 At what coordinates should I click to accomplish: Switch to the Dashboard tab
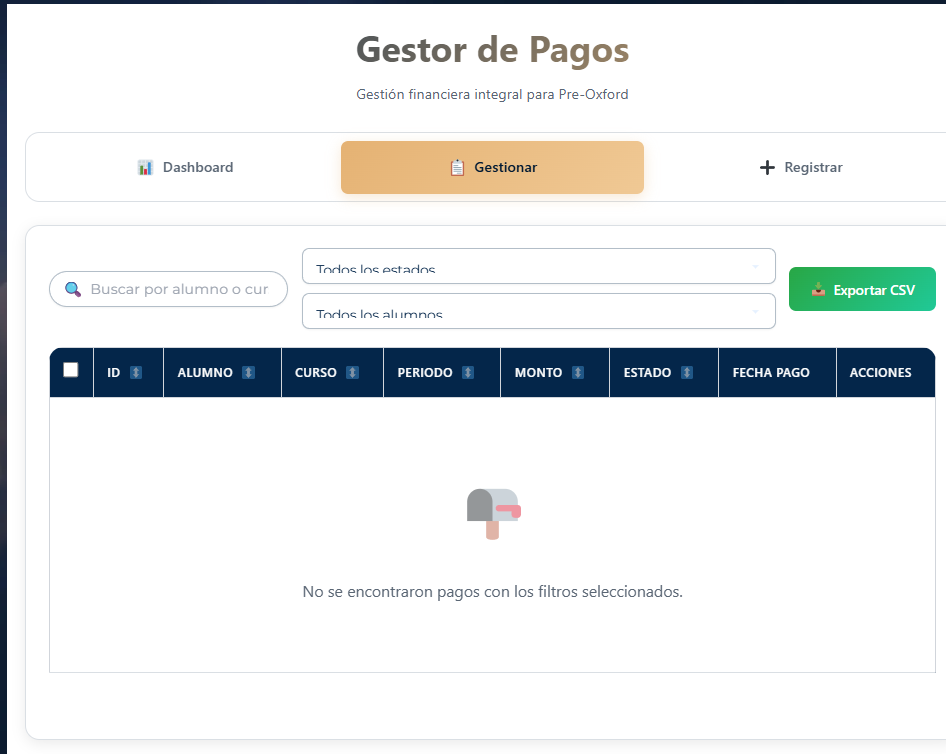tap(185, 167)
